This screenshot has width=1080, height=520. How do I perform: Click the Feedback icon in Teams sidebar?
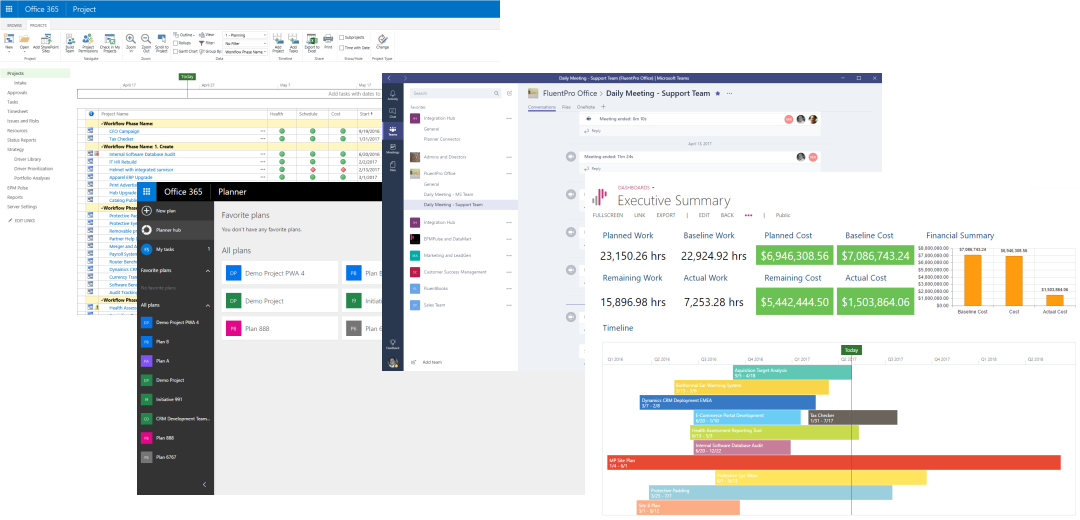click(x=393, y=344)
